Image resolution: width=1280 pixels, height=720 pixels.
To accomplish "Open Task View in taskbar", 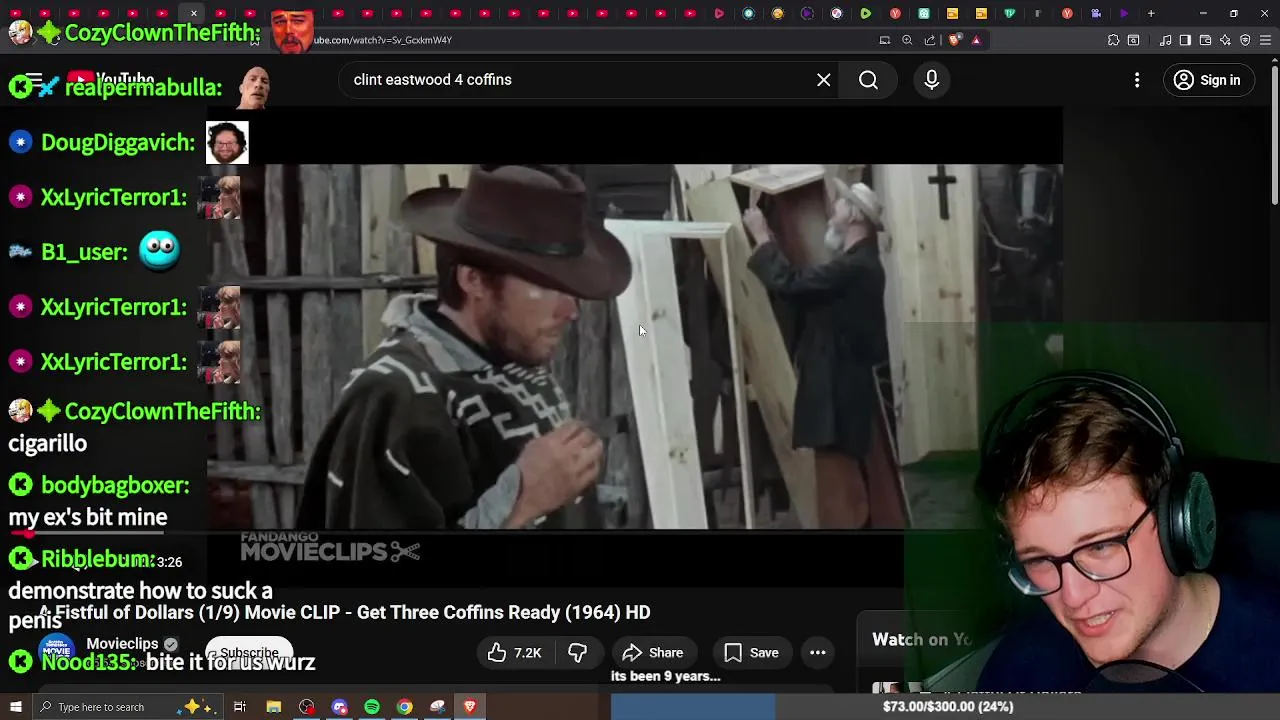I will pyautogui.click(x=240, y=707).
